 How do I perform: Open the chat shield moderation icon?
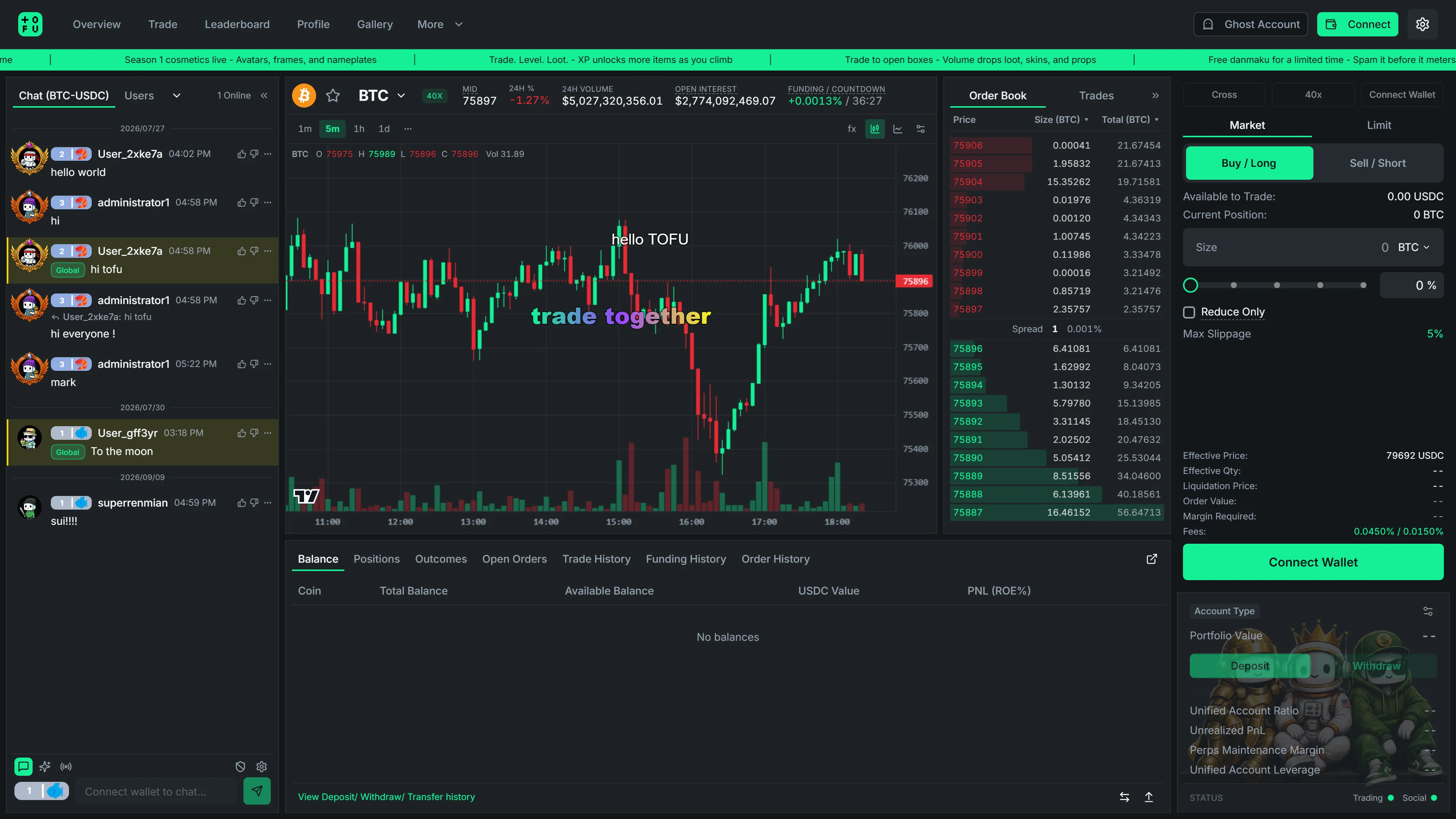point(240,766)
